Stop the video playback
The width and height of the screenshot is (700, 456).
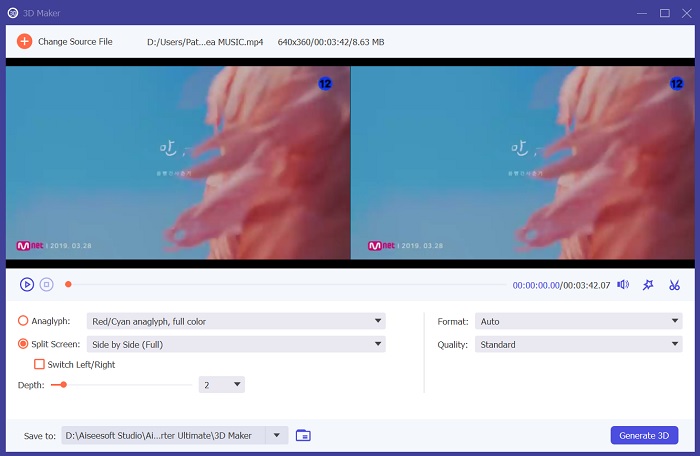point(46,284)
